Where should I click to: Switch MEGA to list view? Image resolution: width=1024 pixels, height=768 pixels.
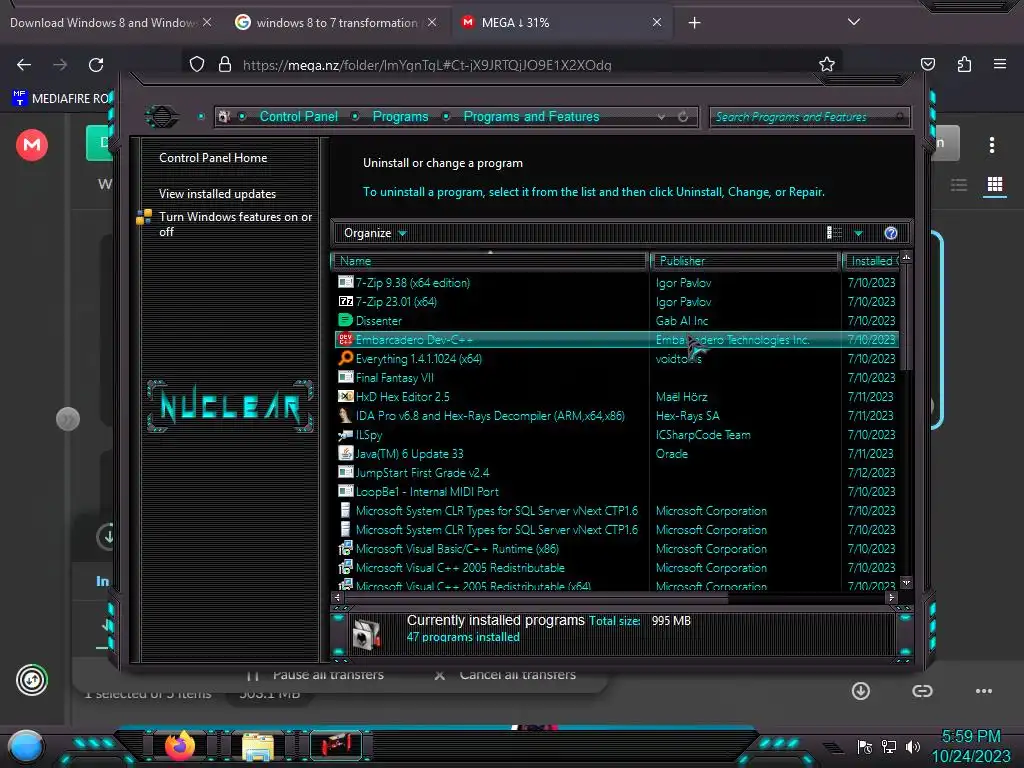pos(959,185)
